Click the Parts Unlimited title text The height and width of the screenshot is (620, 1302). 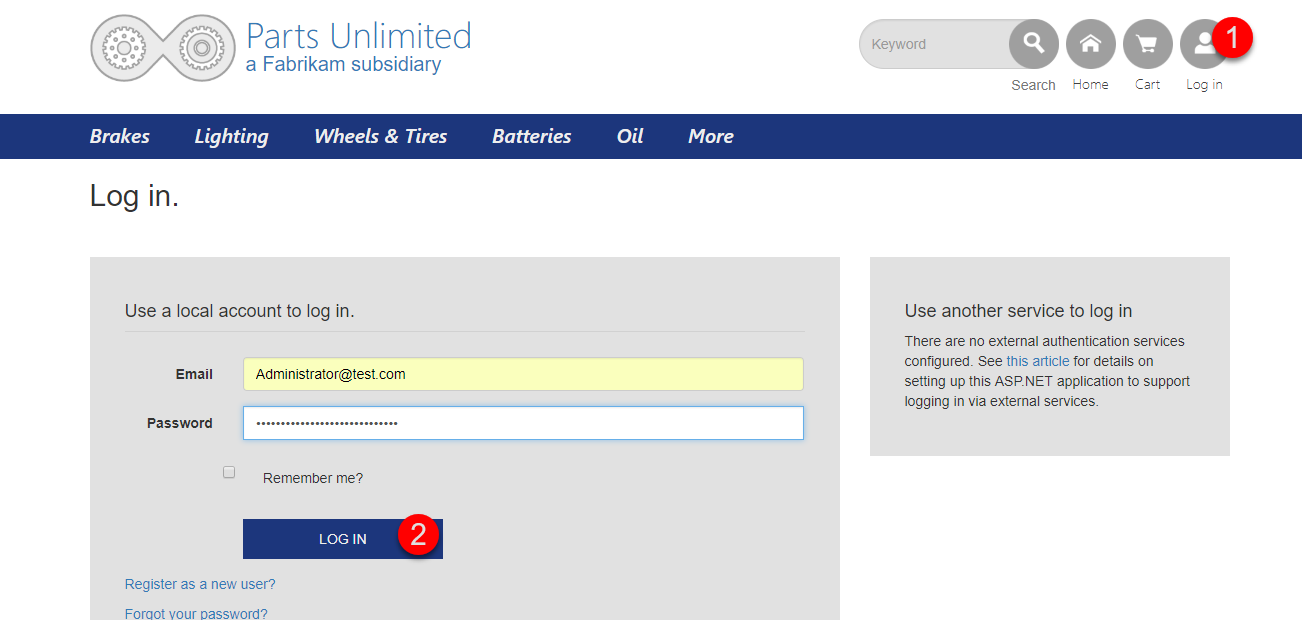coord(359,36)
